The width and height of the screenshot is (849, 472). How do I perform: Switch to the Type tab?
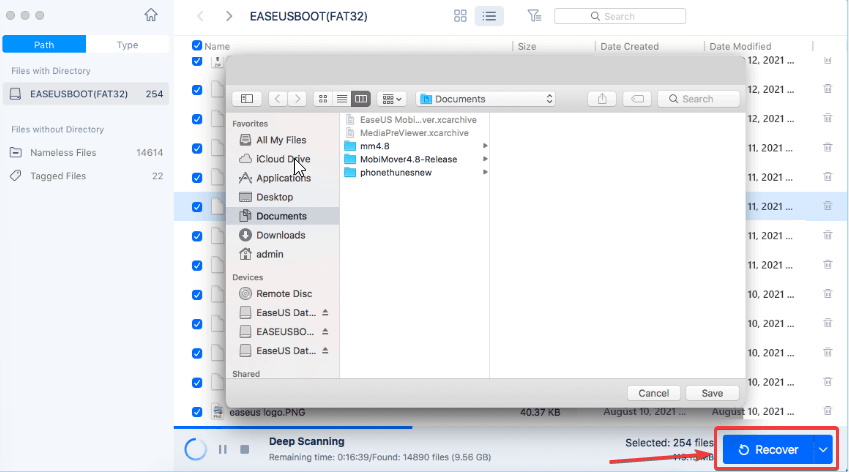127,44
